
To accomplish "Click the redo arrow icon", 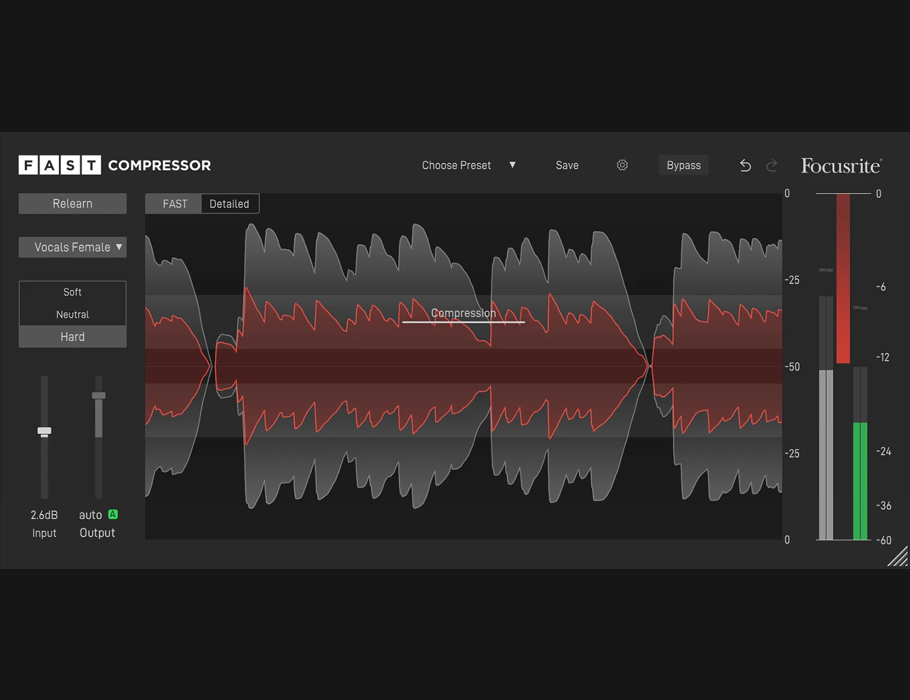I will click(x=772, y=165).
